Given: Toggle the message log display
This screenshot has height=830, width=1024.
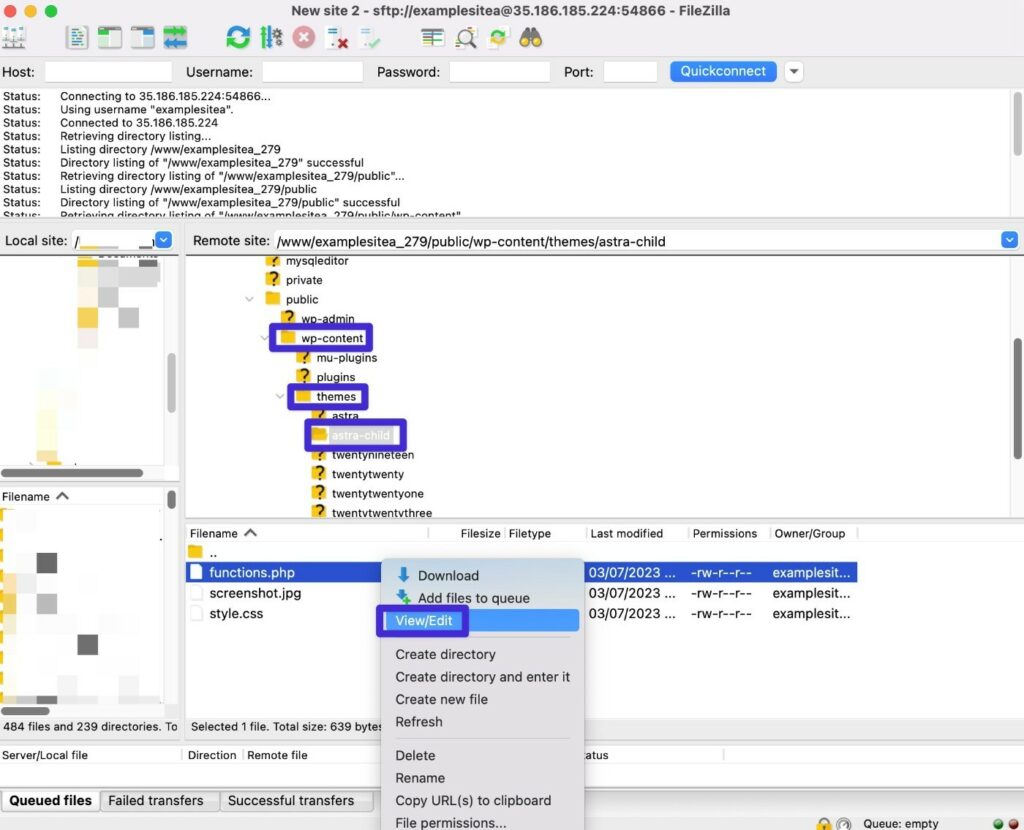Looking at the screenshot, I should coord(77,37).
